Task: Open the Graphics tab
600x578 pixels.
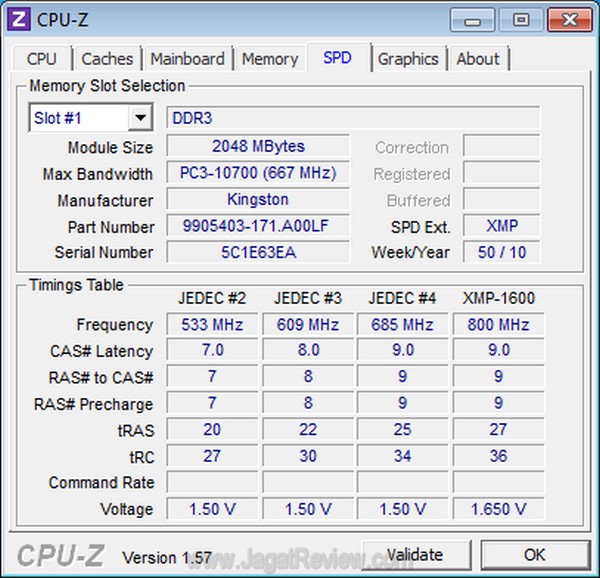Action: (408, 59)
